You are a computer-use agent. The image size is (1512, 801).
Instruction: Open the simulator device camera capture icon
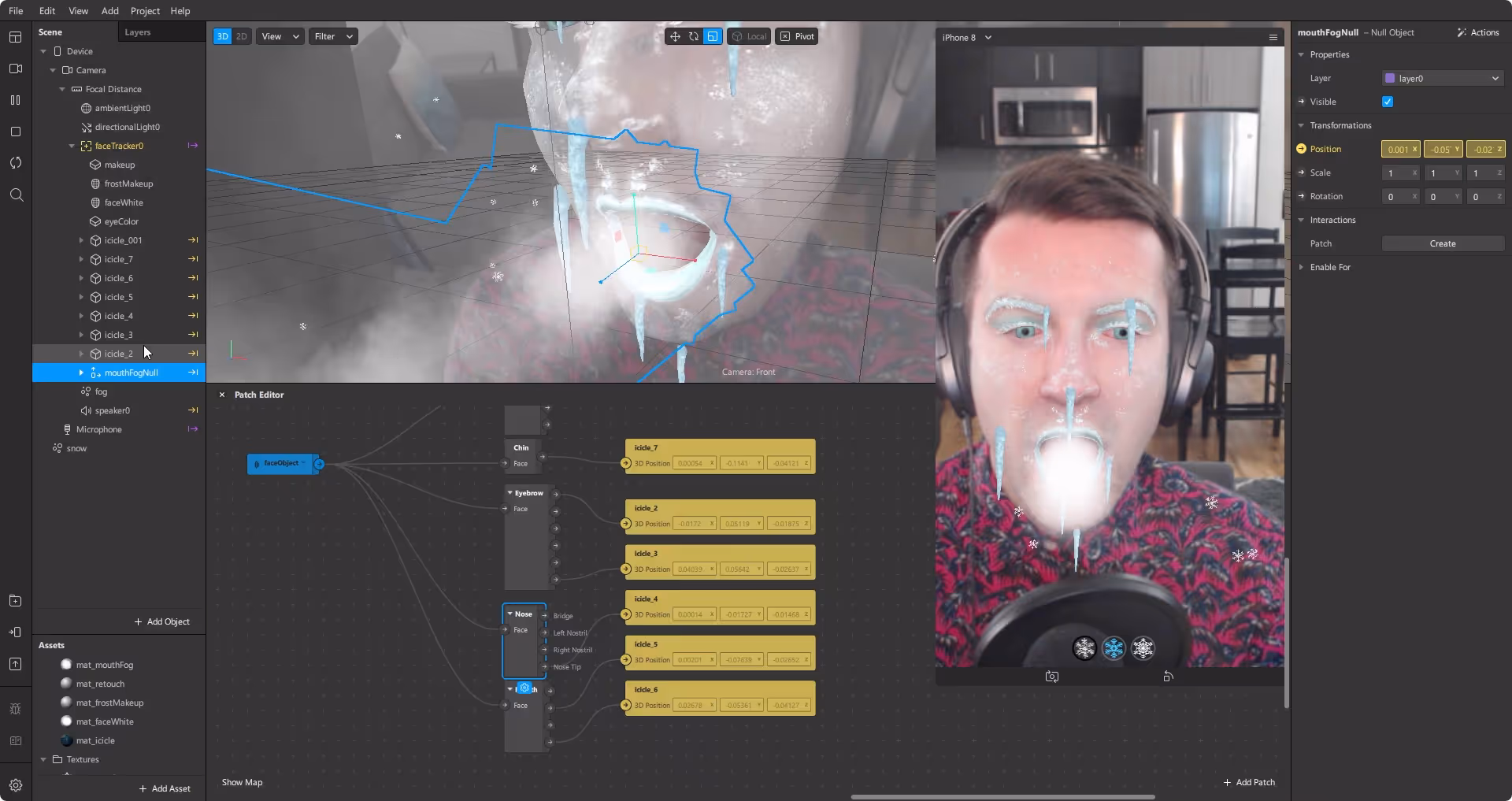tap(1051, 676)
